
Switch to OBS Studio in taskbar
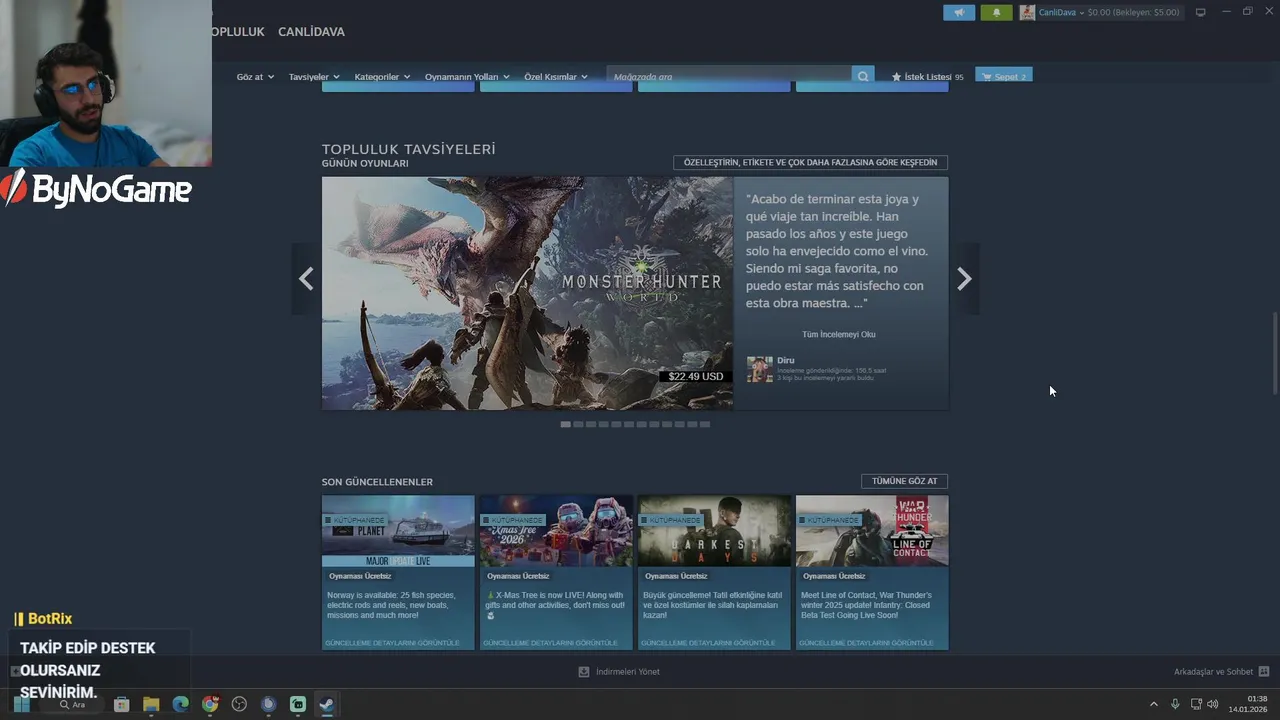pyautogui.click(x=239, y=704)
